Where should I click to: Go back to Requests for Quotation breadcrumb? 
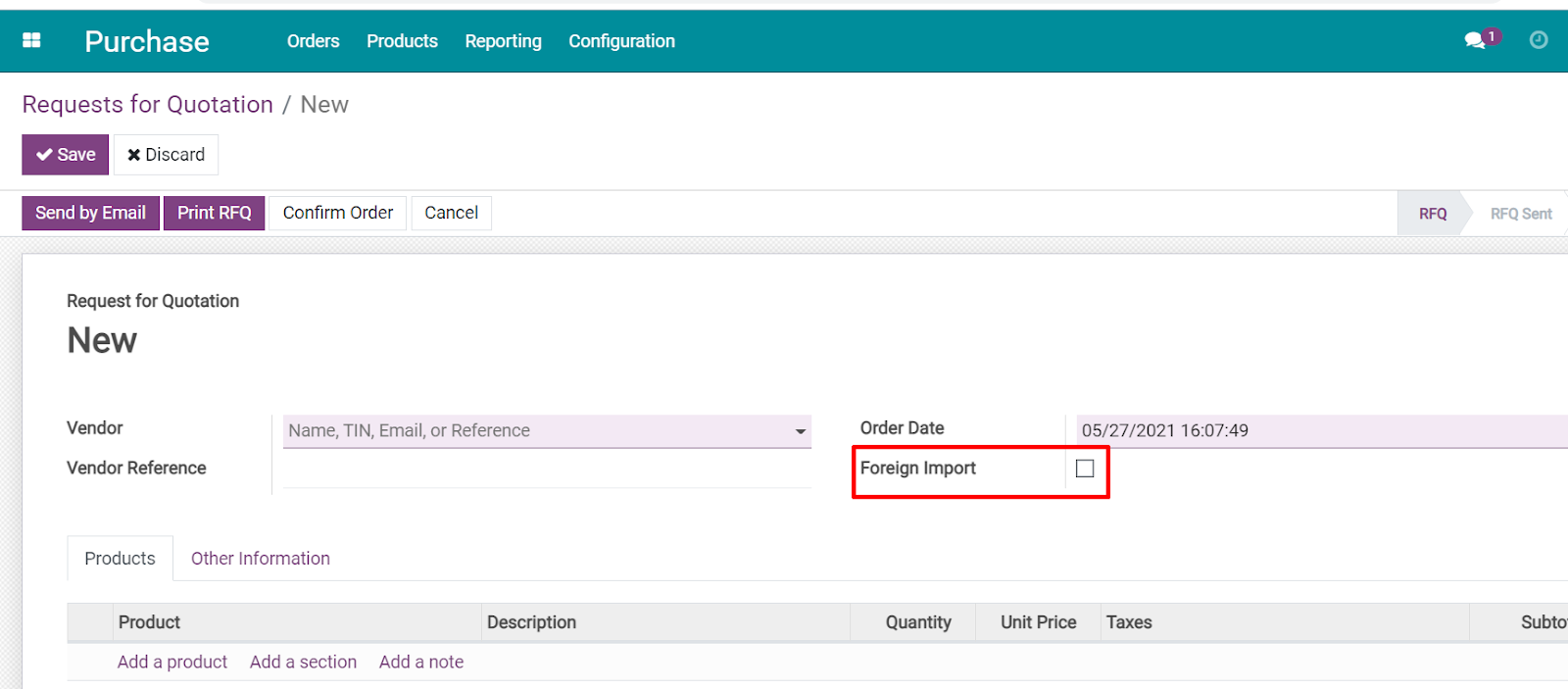coord(147,105)
